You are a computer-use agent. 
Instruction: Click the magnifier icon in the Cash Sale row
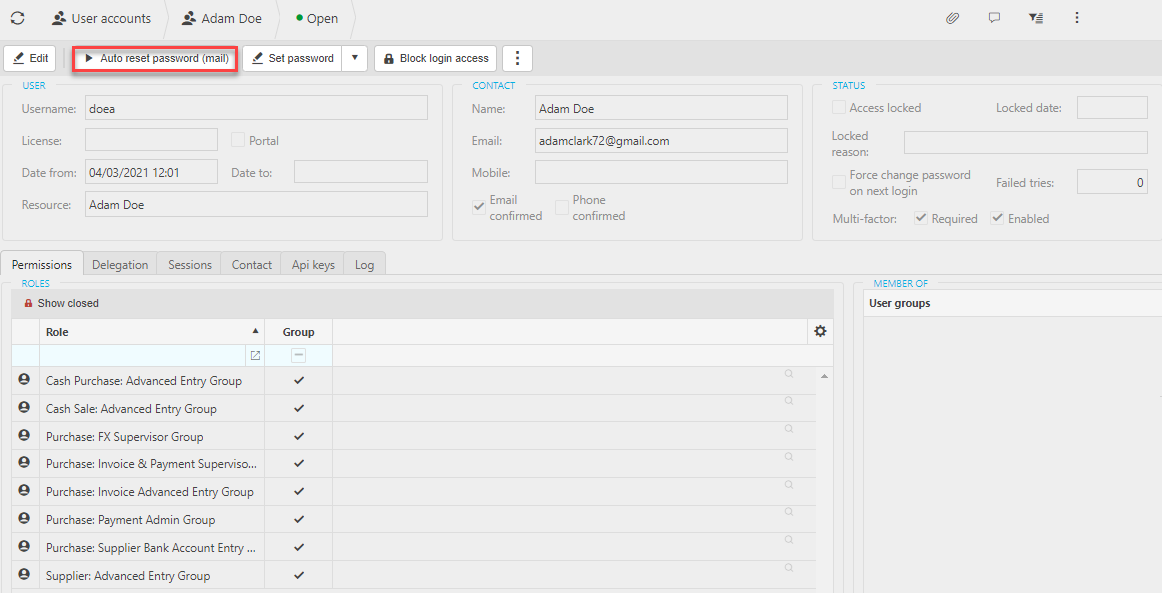pyautogui.click(x=789, y=401)
